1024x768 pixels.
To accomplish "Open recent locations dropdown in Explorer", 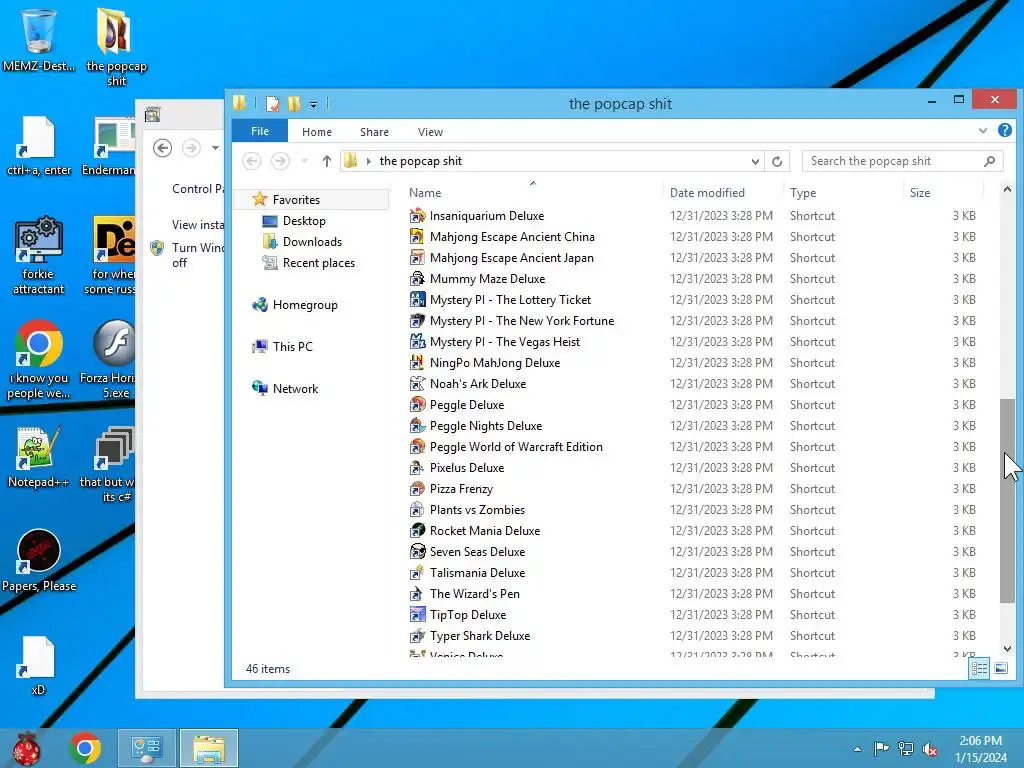I will (x=304, y=161).
